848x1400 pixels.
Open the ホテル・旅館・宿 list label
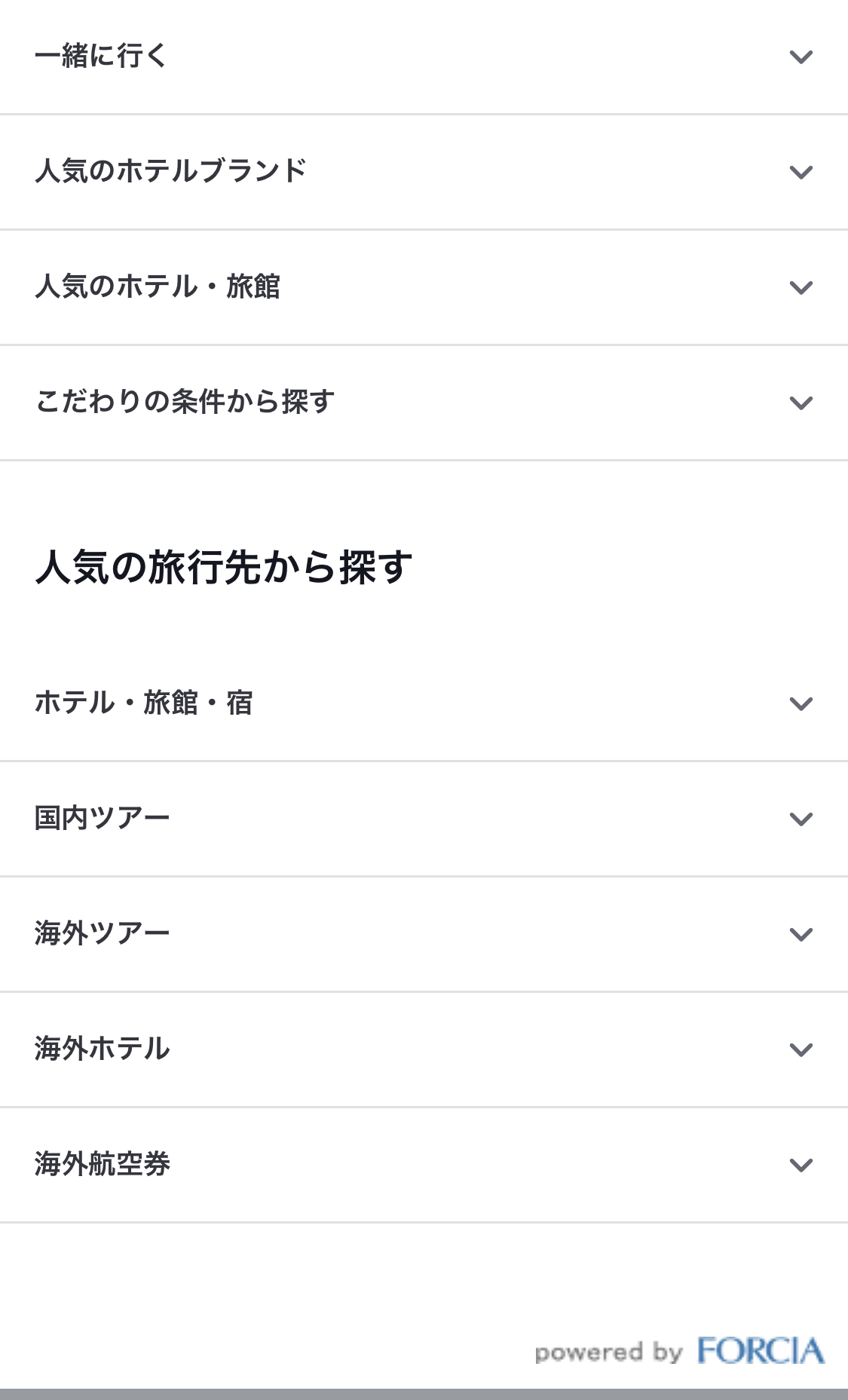(x=143, y=703)
